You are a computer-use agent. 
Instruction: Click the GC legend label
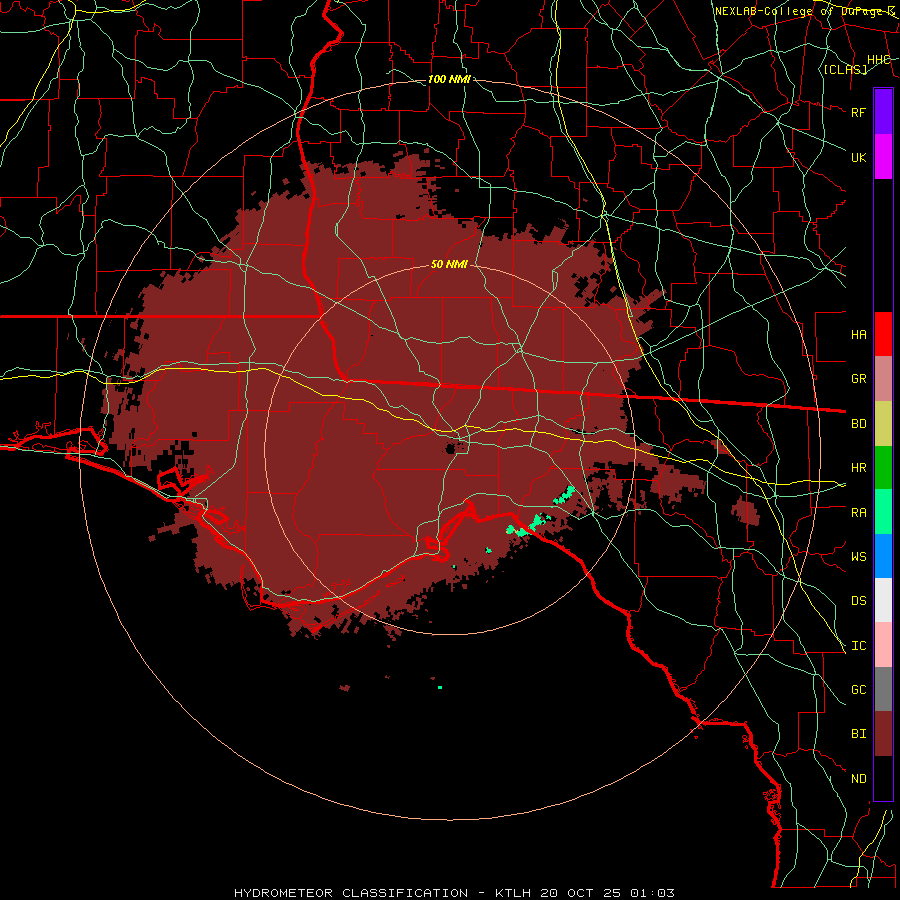tap(859, 690)
